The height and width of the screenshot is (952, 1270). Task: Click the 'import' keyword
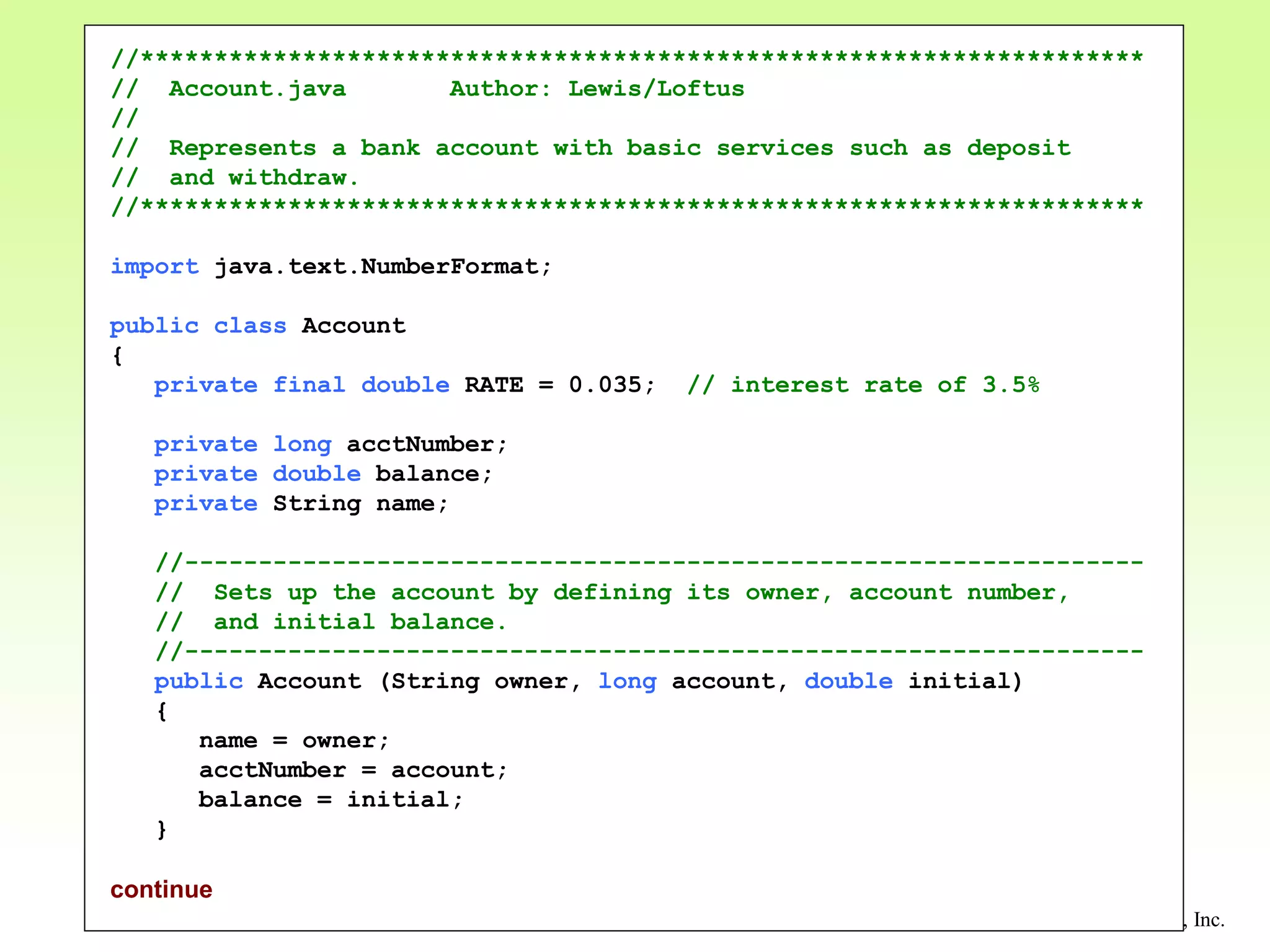pyautogui.click(x=154, y=267)
